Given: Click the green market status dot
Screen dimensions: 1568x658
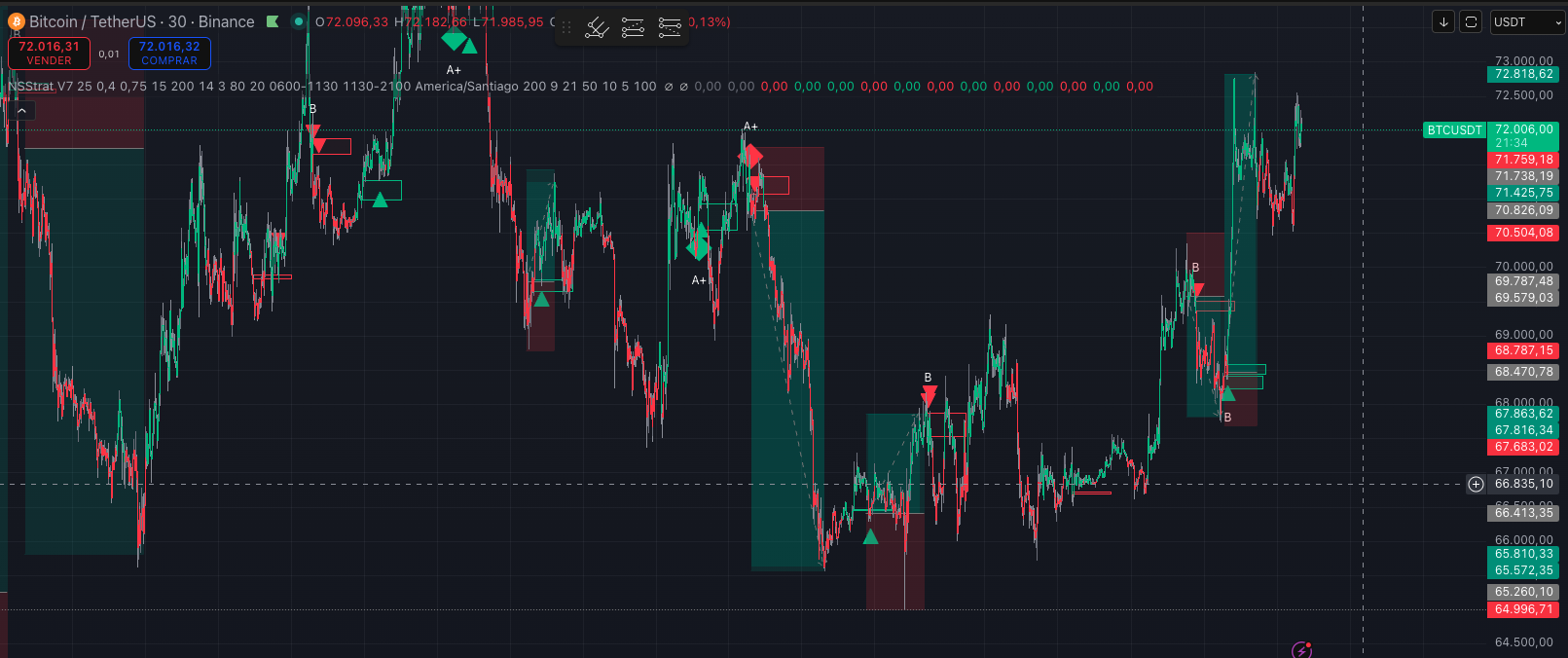Looking at the screenshot, I should click(298, 21).
